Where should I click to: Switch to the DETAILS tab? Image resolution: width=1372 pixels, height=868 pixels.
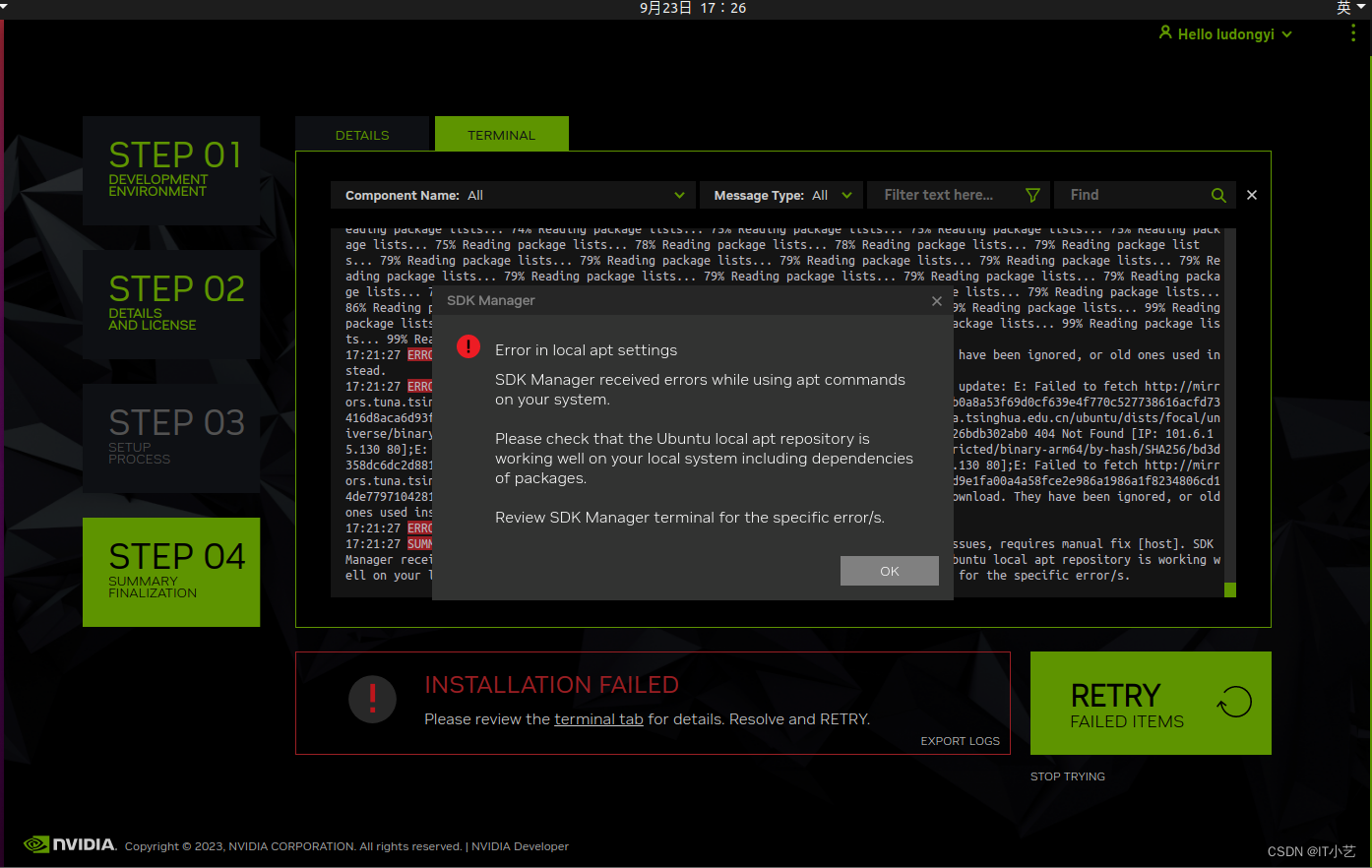click(362, 135)
